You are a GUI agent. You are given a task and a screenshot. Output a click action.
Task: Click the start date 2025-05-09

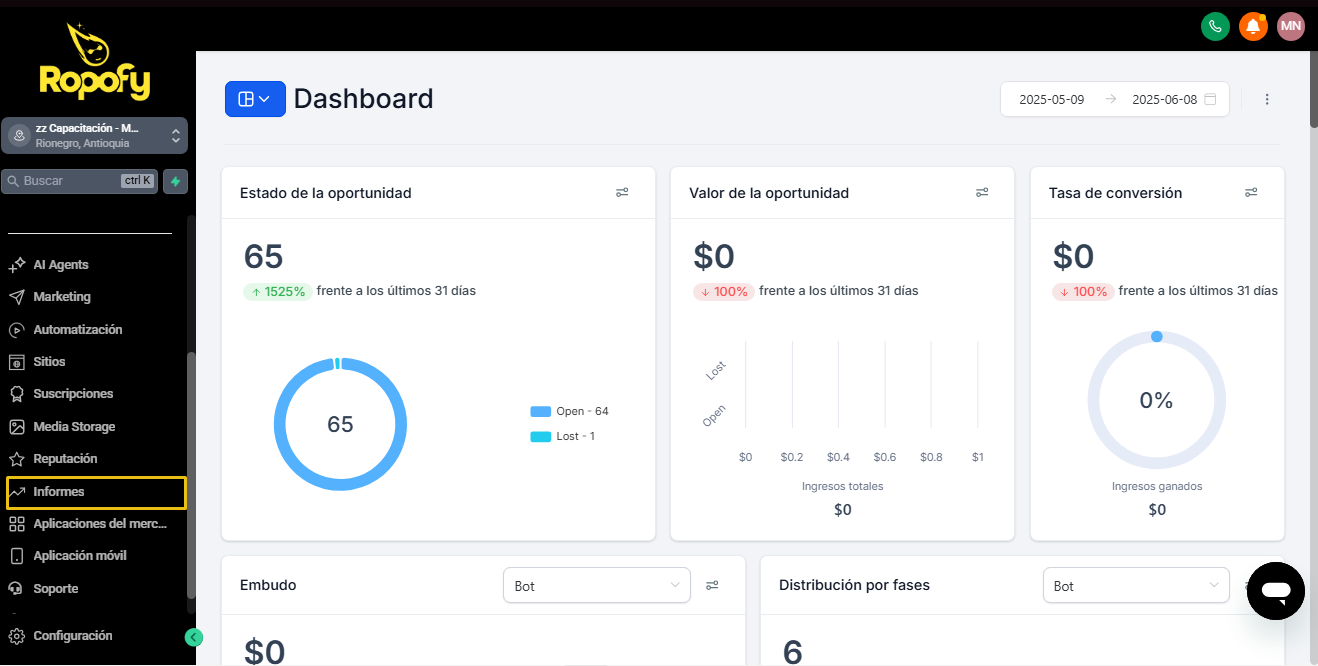coord(1052,100)
